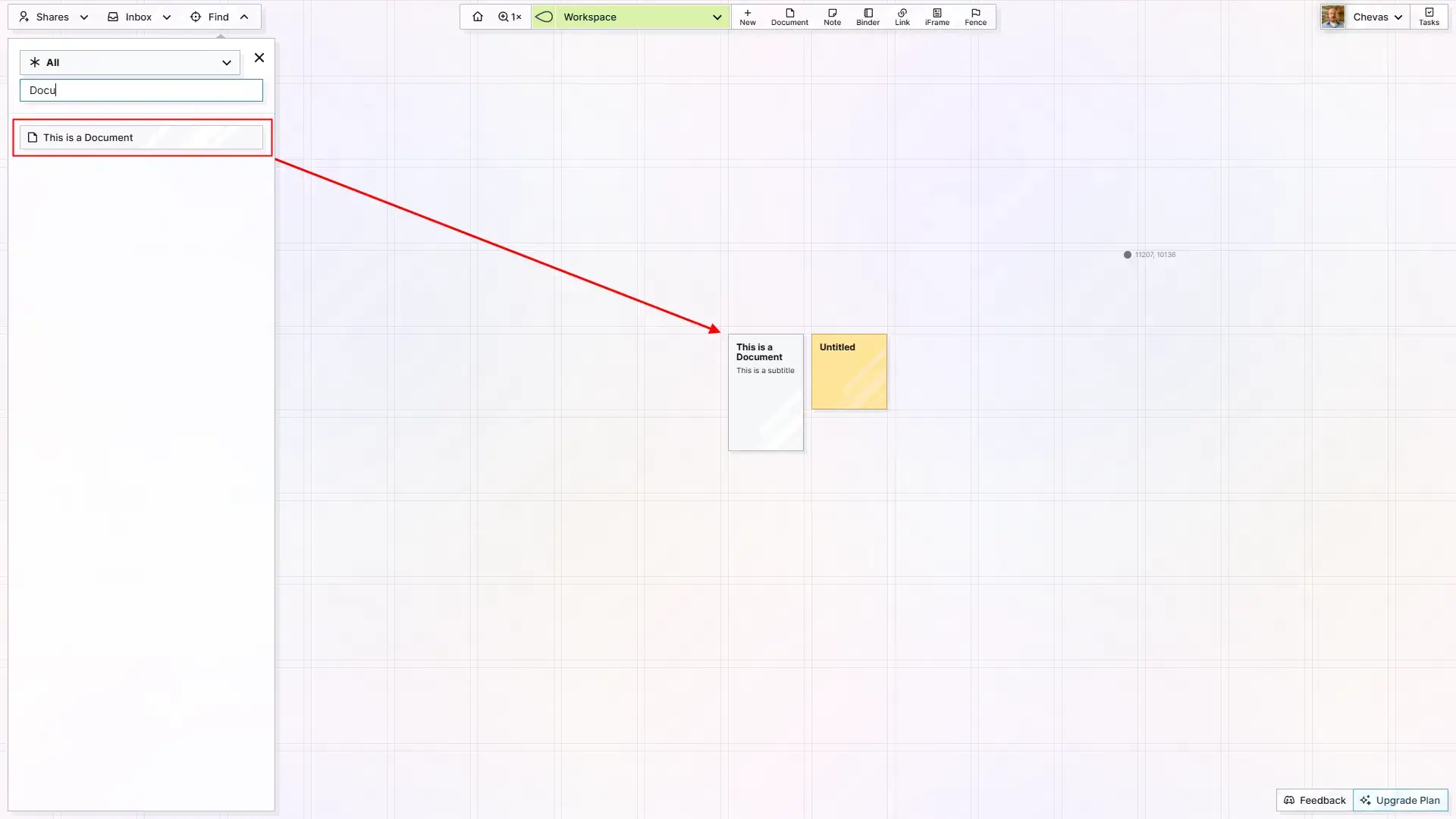Open the Inbox

click(137, 17)
